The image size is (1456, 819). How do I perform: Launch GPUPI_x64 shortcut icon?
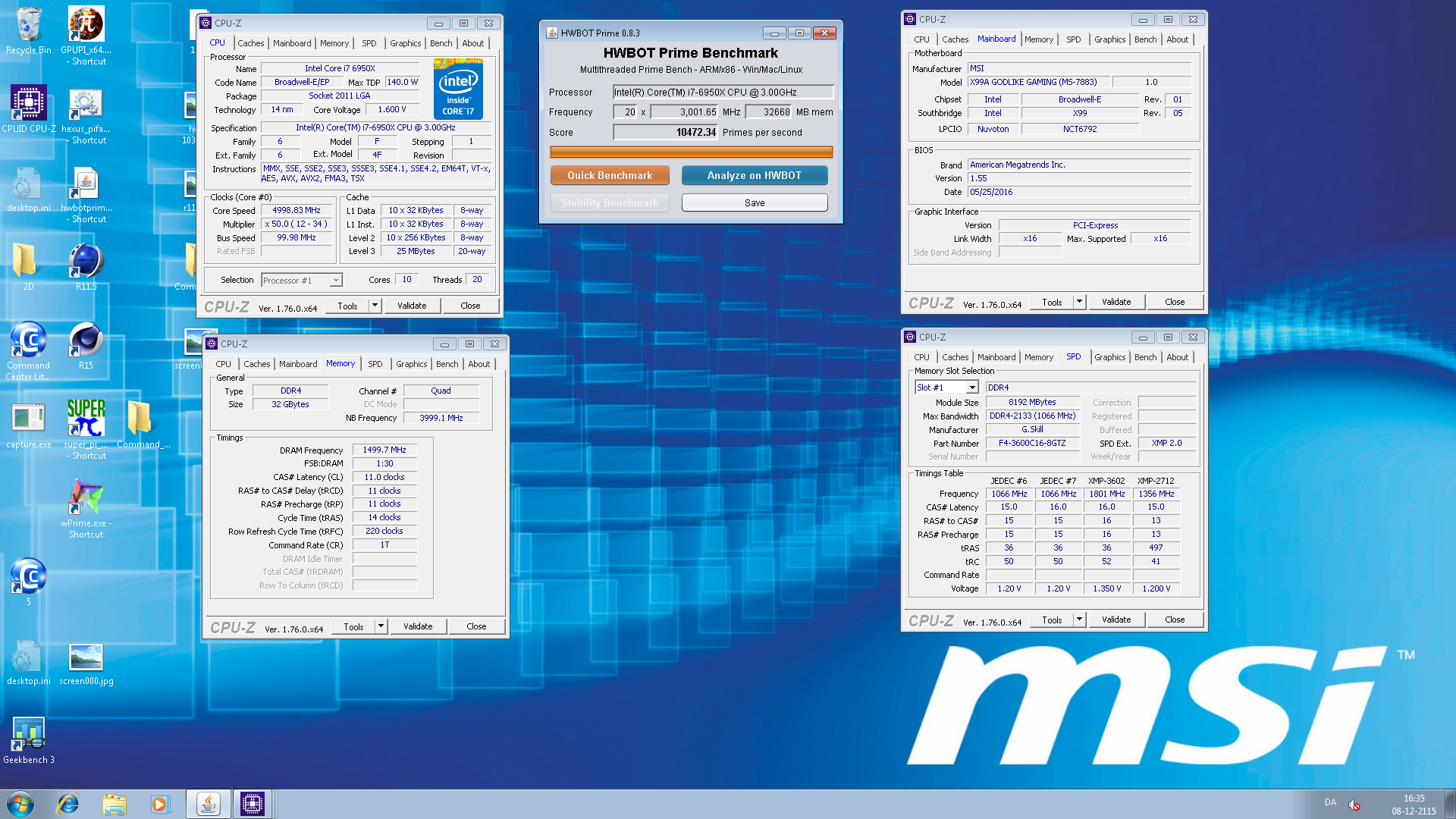(86, 35)
